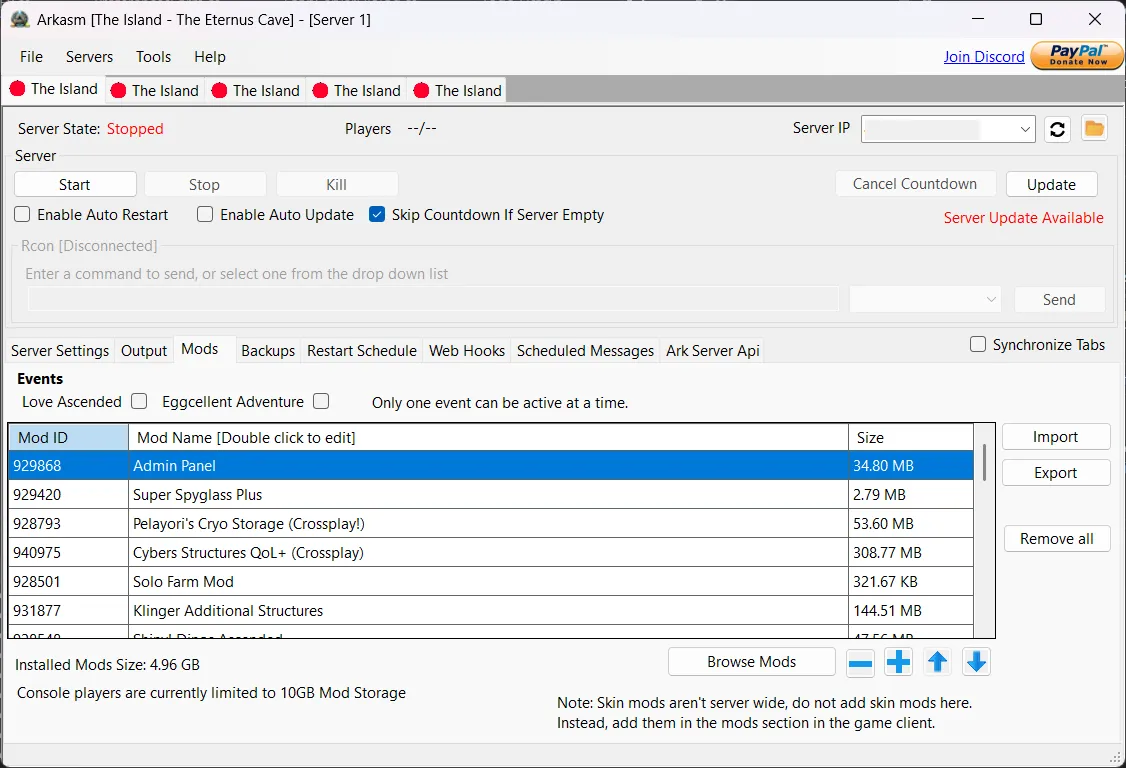Open the Servers menu
The width and height of the screenshot is (1126, 768).
89,57
